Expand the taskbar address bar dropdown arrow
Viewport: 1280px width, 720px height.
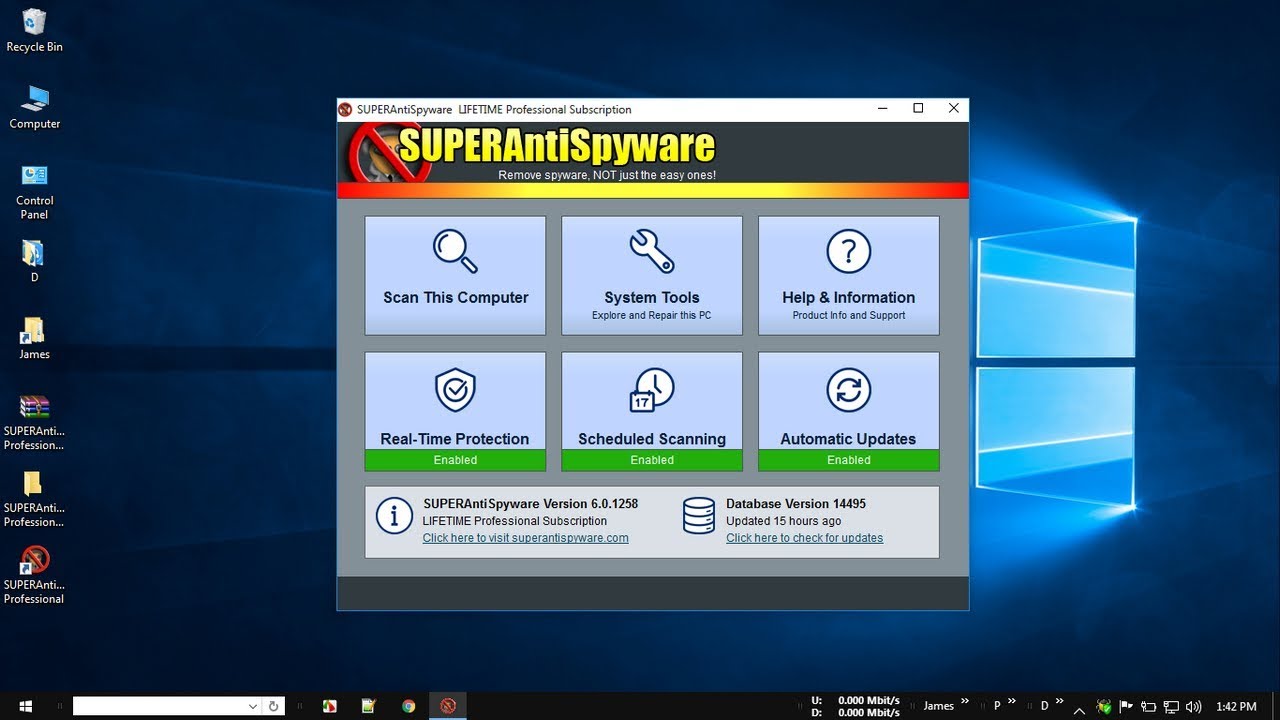pos(253,706)
